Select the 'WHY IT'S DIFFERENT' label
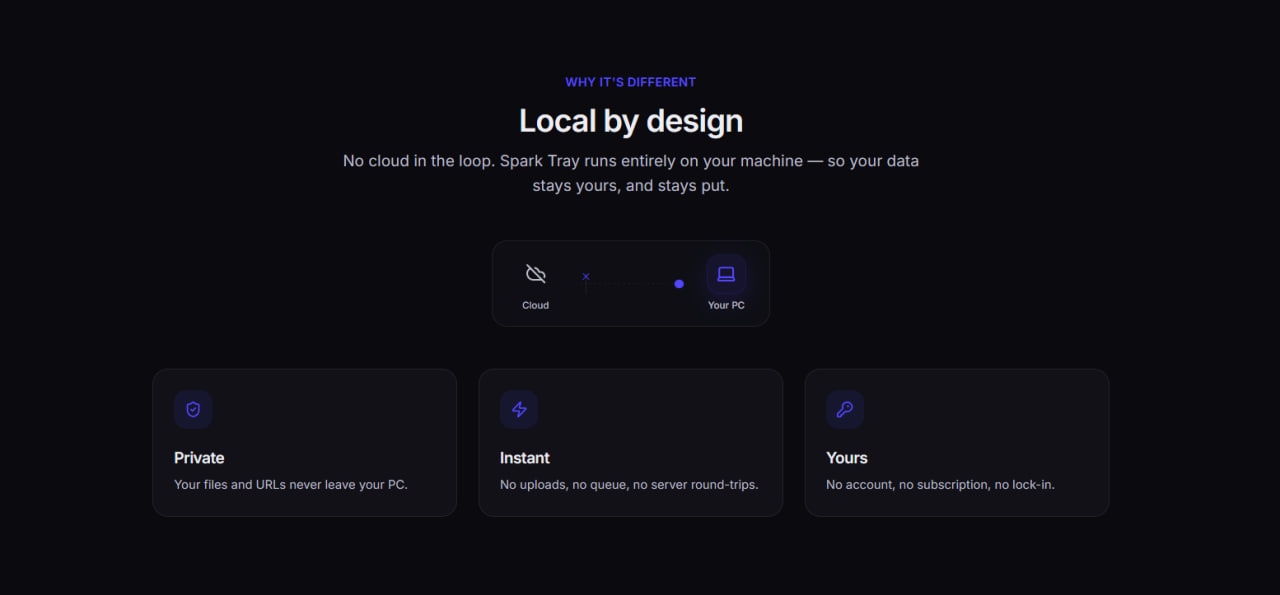 631,82
